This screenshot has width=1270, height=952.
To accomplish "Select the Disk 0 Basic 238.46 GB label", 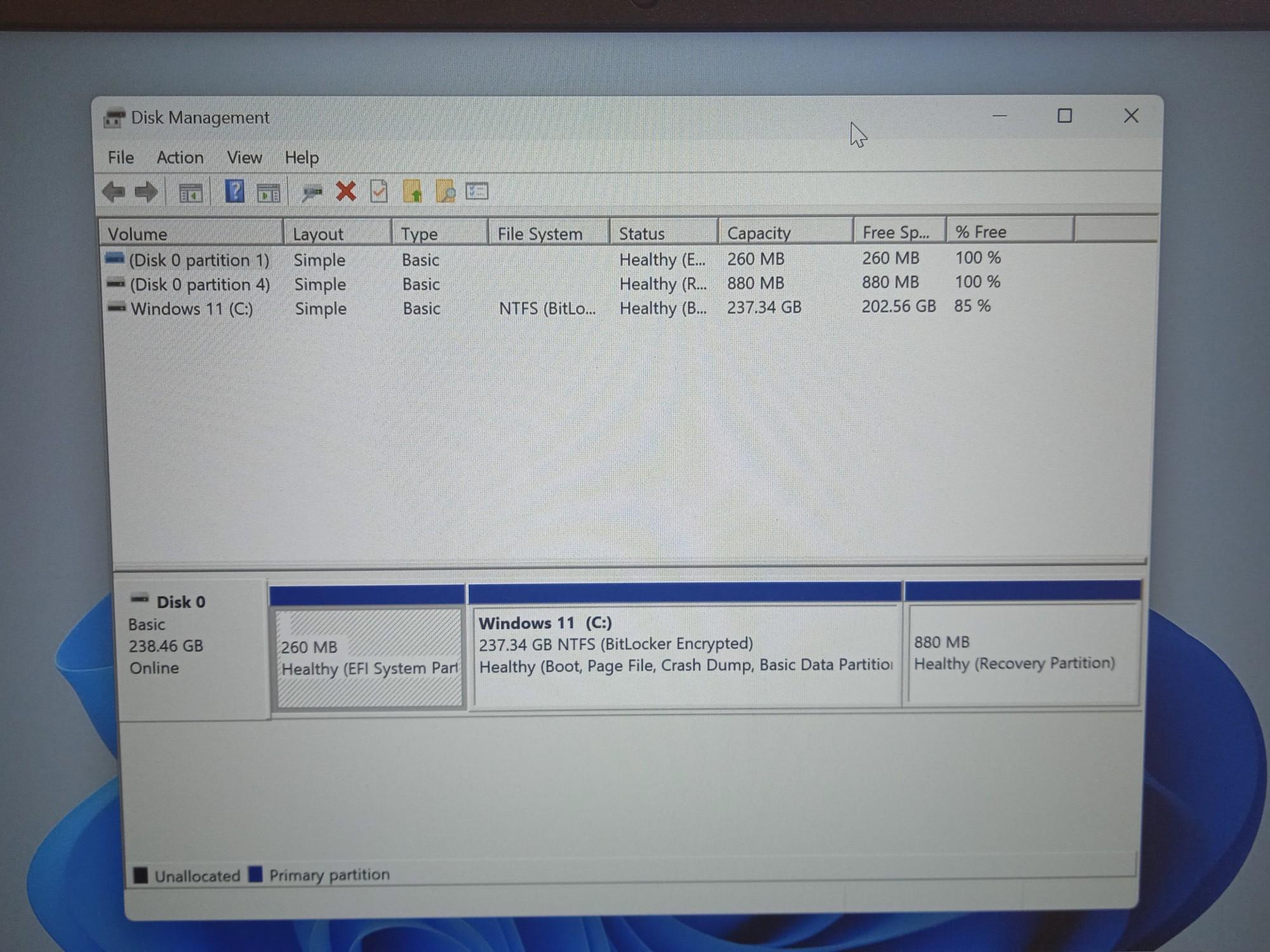I will click(192, 649).
